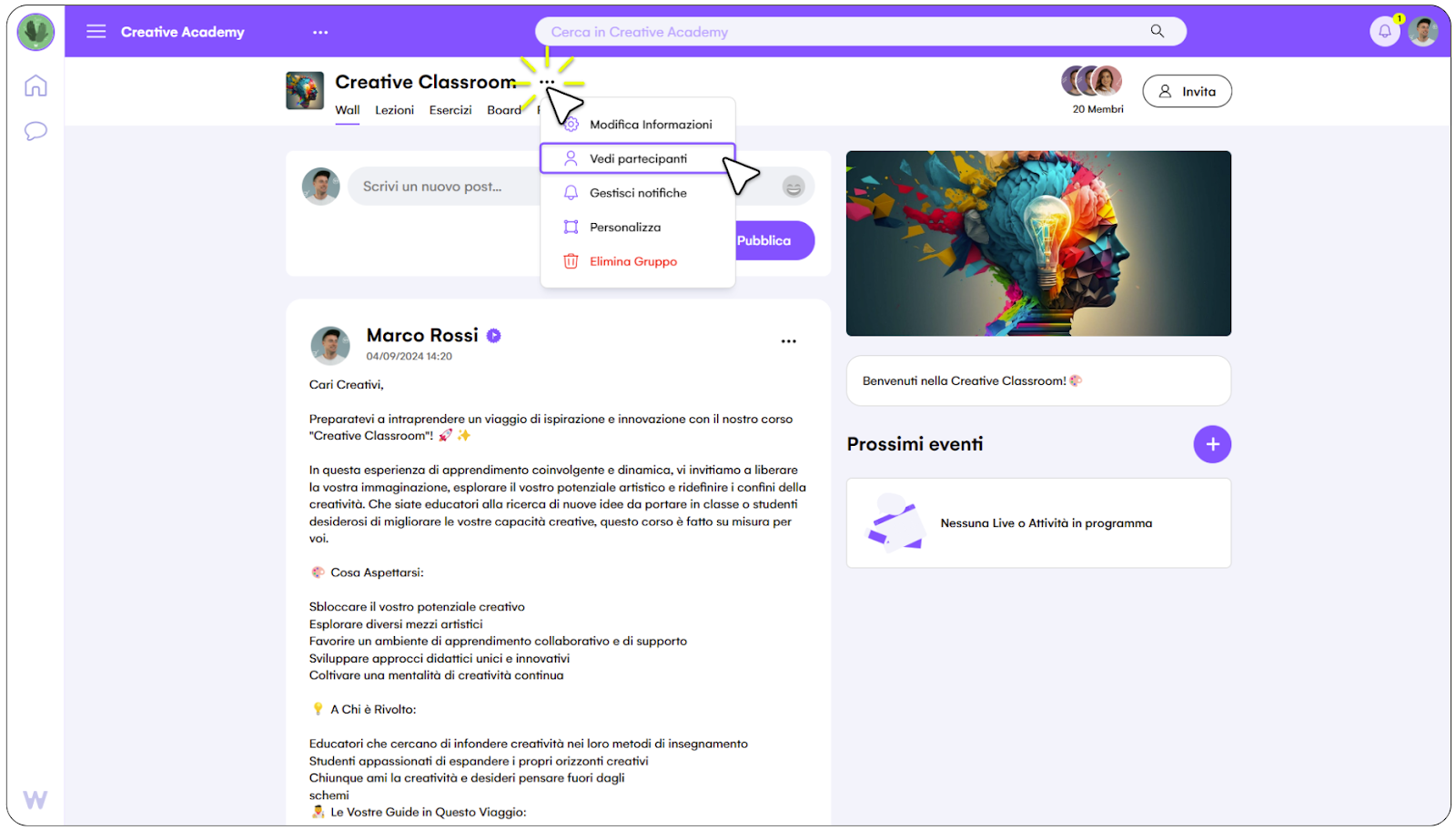The width and height of the screenshot is (1456, 830).
Task: Open Marco Rossi post options menu
Action: pos(789,341)
